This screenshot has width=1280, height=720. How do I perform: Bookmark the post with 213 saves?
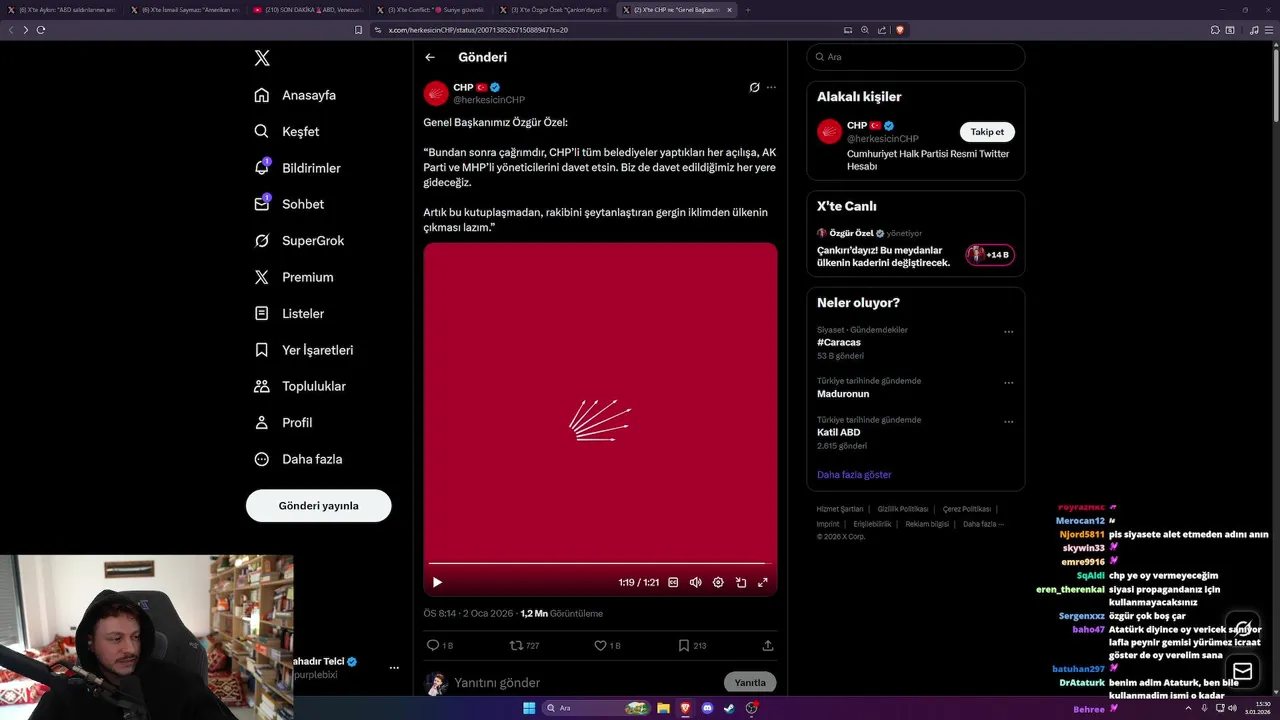click(692, 646)
